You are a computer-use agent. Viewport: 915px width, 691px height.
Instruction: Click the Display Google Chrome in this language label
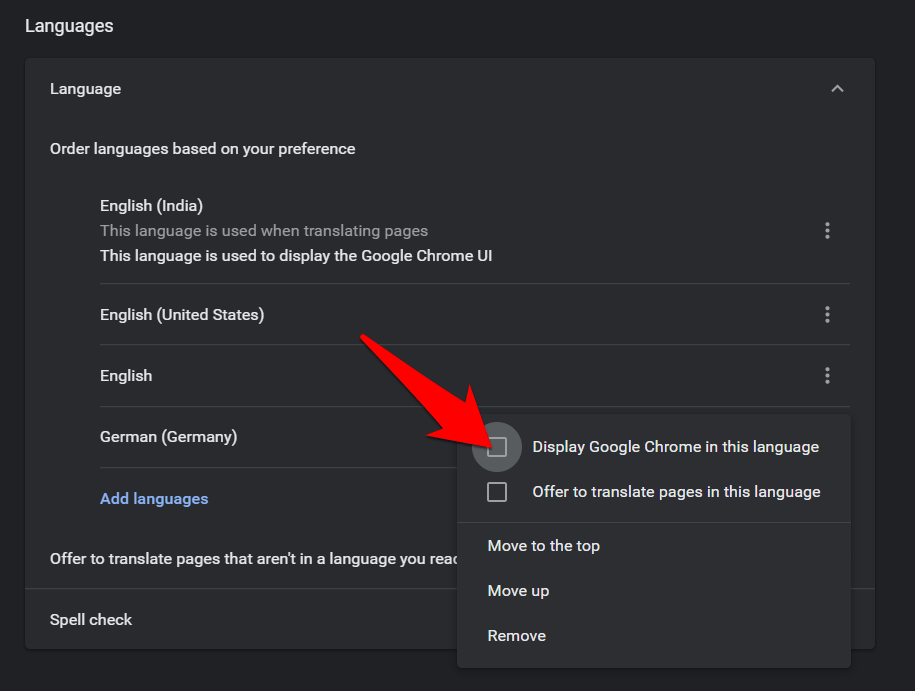point(675,447)
